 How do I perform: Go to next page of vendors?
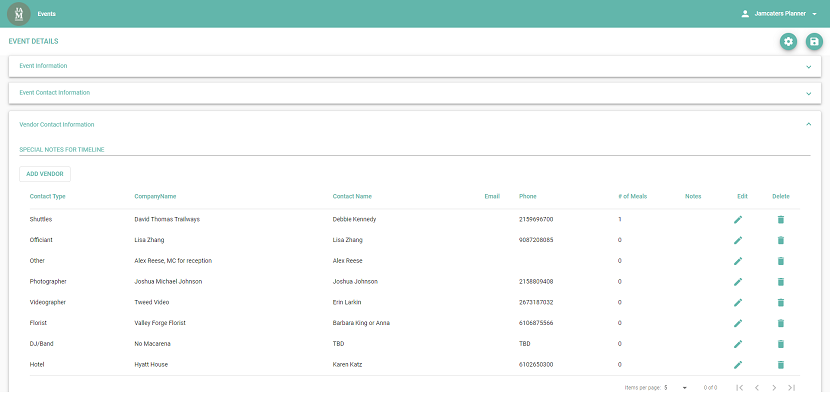point(774,388)
